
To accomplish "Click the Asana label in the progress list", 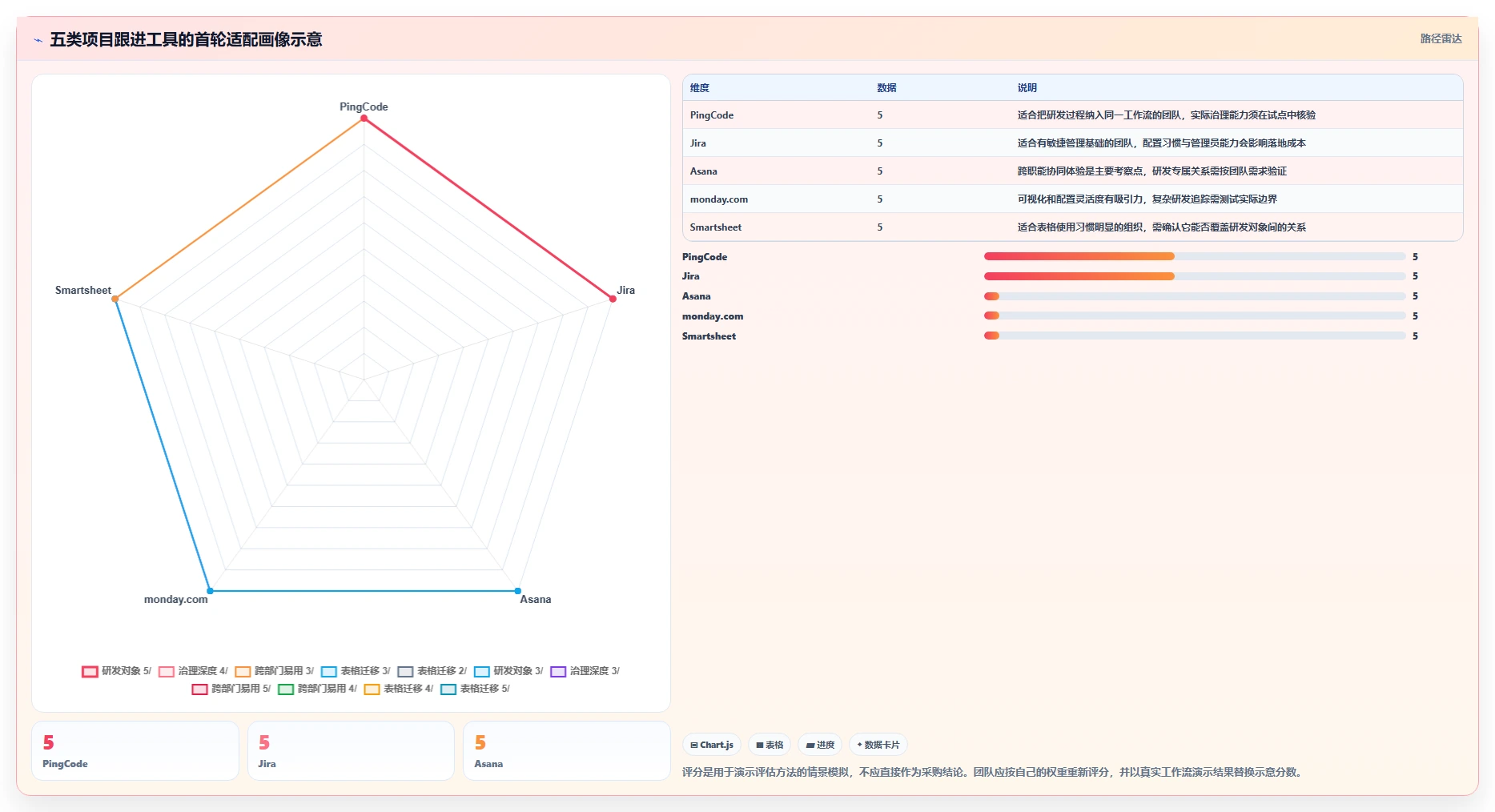I will [697, 296].
